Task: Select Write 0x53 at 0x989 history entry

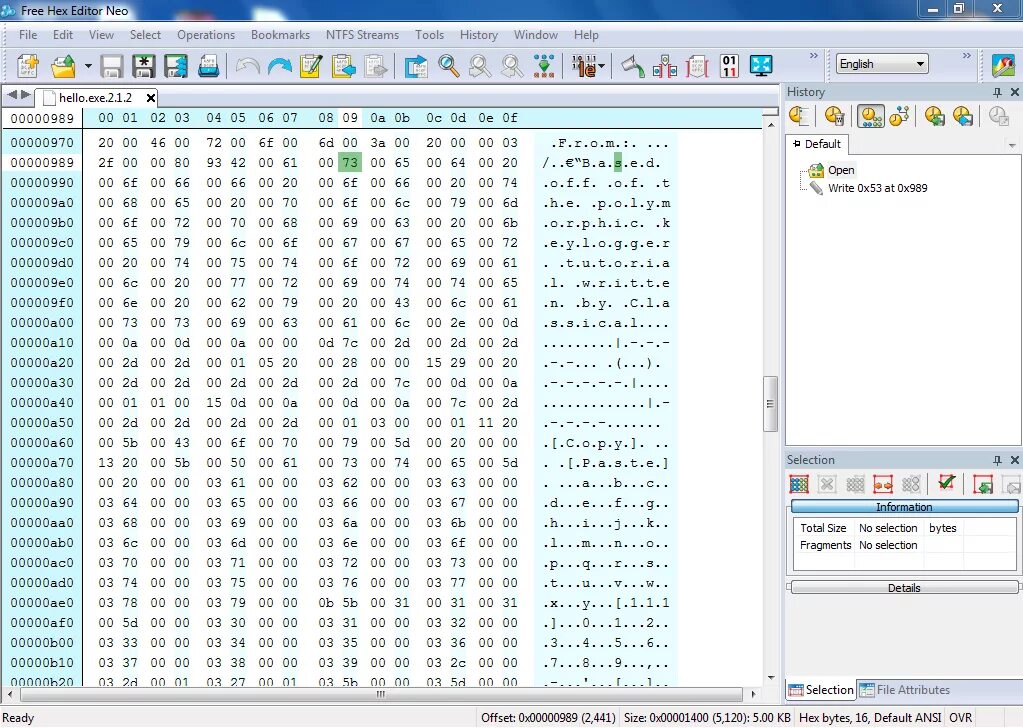Action: (x=877, y=188)
